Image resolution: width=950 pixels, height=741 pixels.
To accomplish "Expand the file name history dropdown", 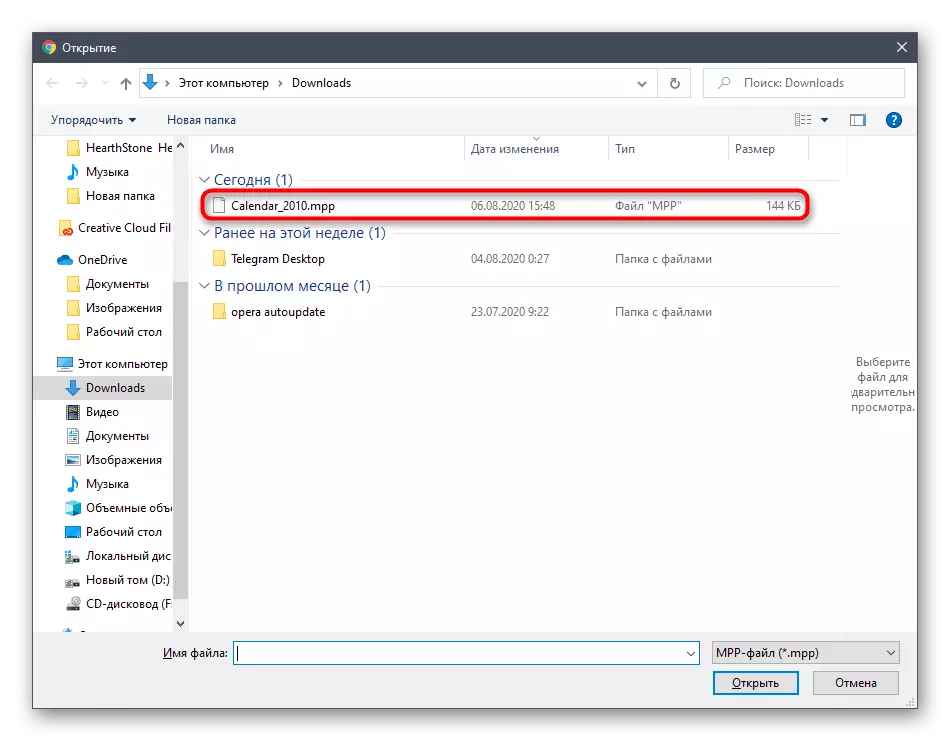I will point(691,653).
